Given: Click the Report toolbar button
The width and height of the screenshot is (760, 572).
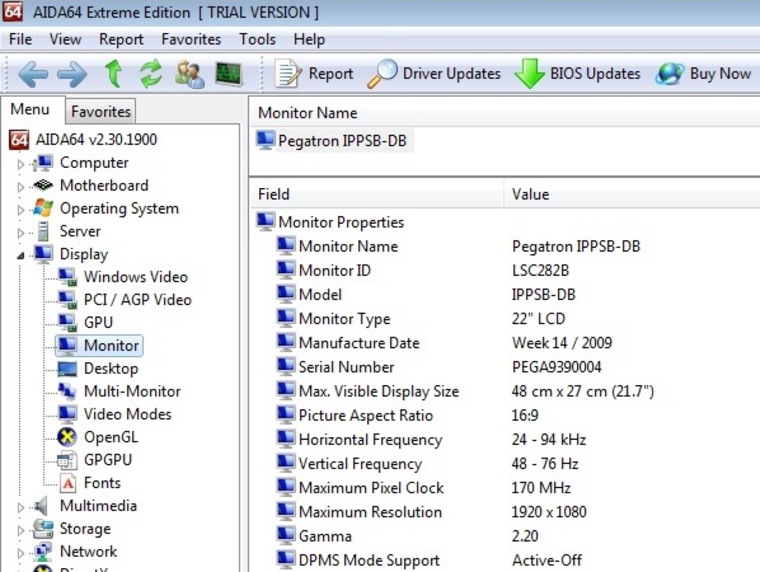Looking at the screenshot, I should pyautogui.click(x=314, y=74).
